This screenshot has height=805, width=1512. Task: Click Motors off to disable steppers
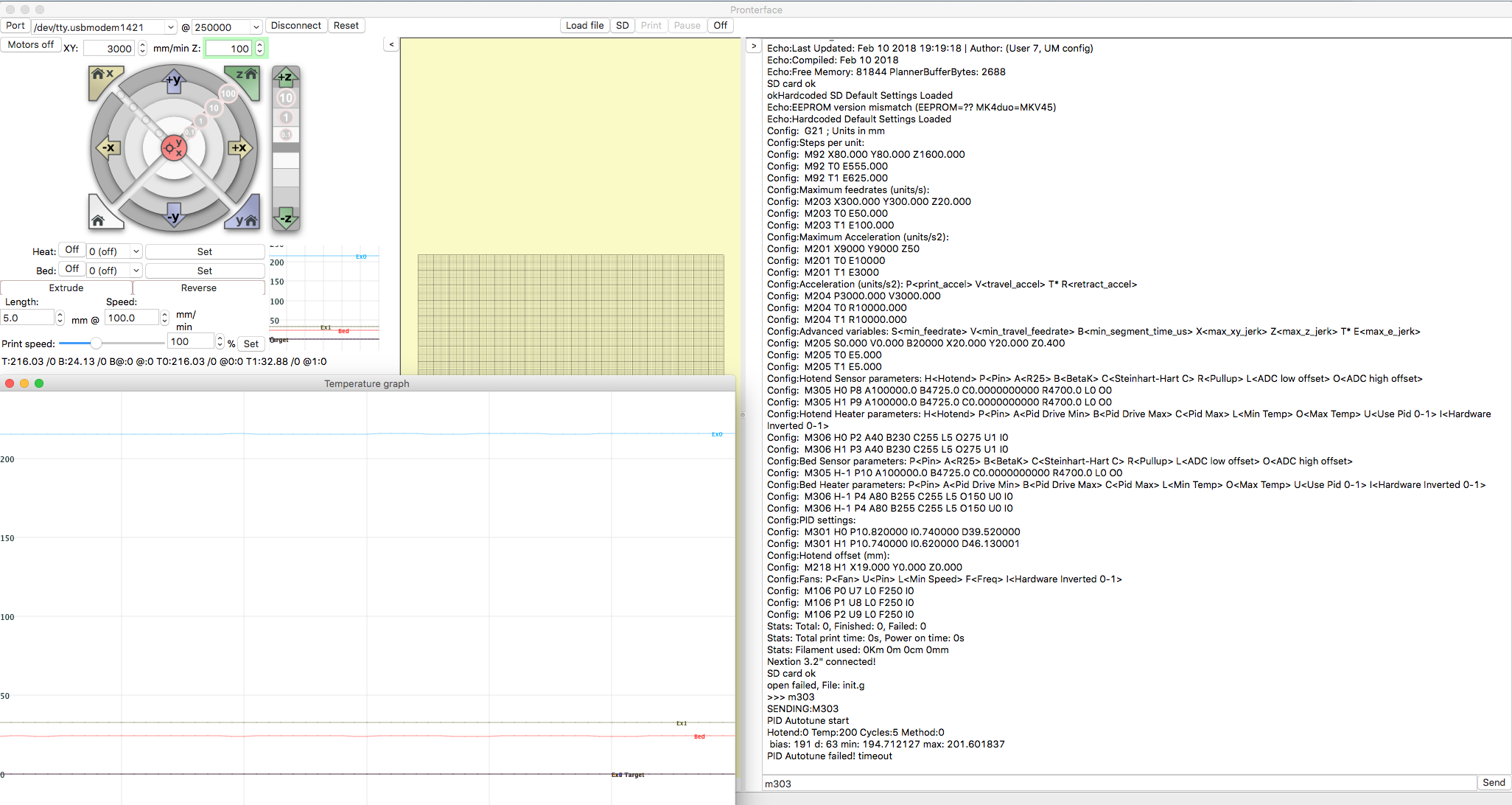[x=31, y=44]
